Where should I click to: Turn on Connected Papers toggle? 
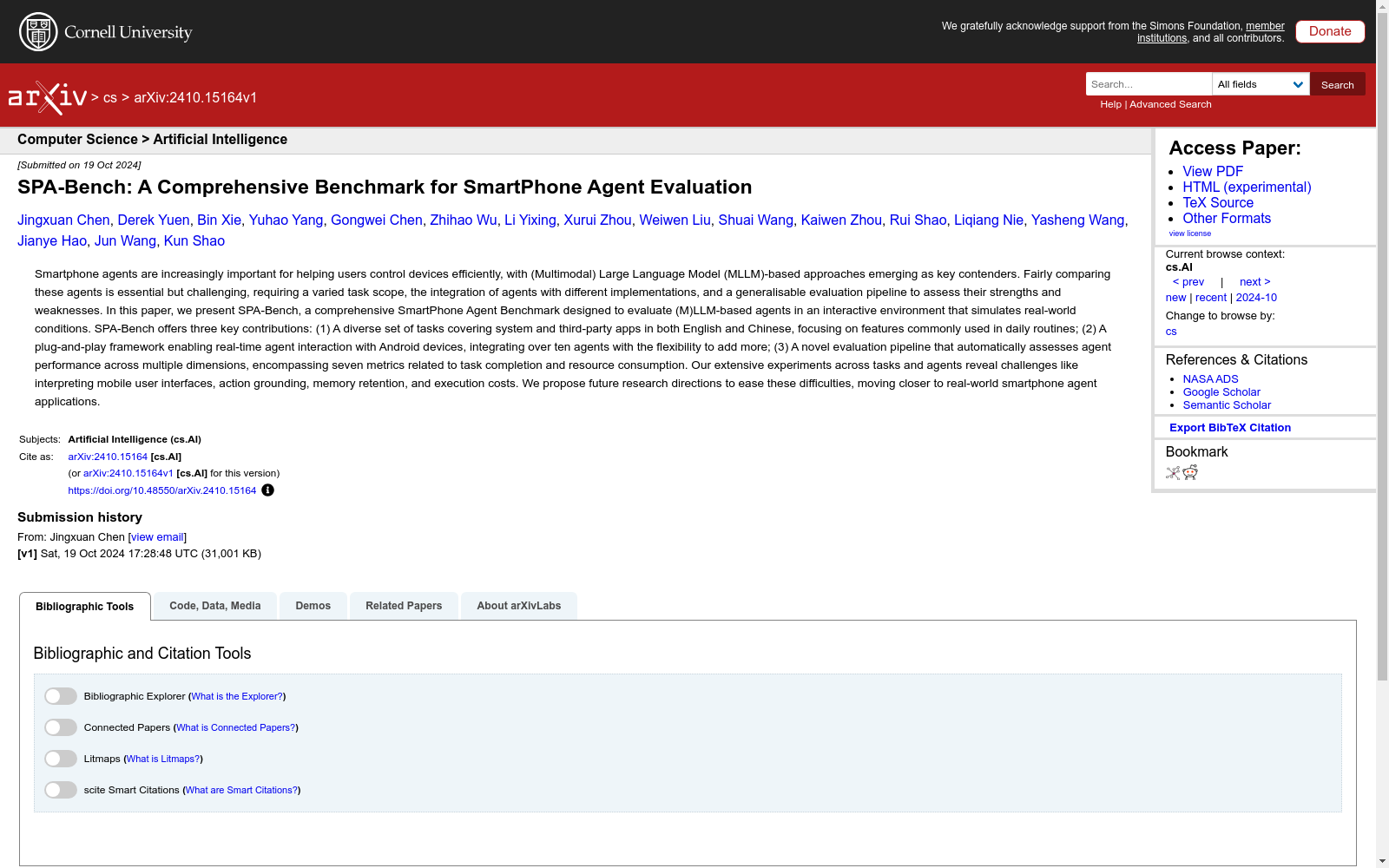(61, 727)
